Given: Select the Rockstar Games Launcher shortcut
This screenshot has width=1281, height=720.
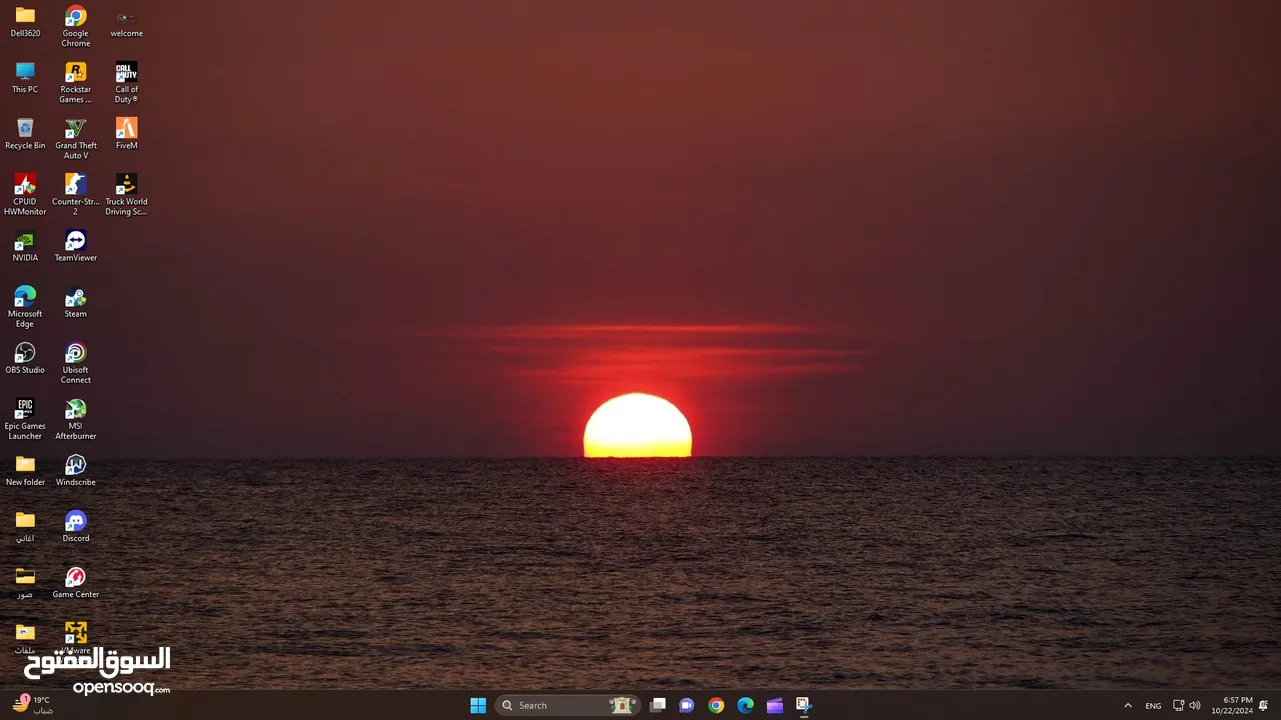Looking at the screenshot, I should click(x=76, y=82).
